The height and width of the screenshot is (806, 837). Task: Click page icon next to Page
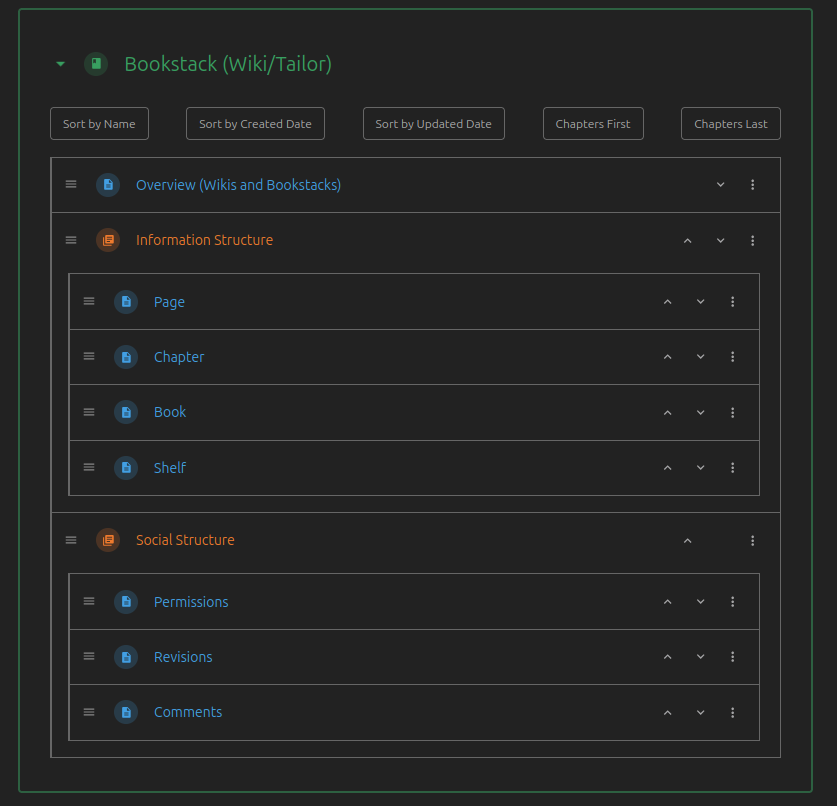(126, 302)
